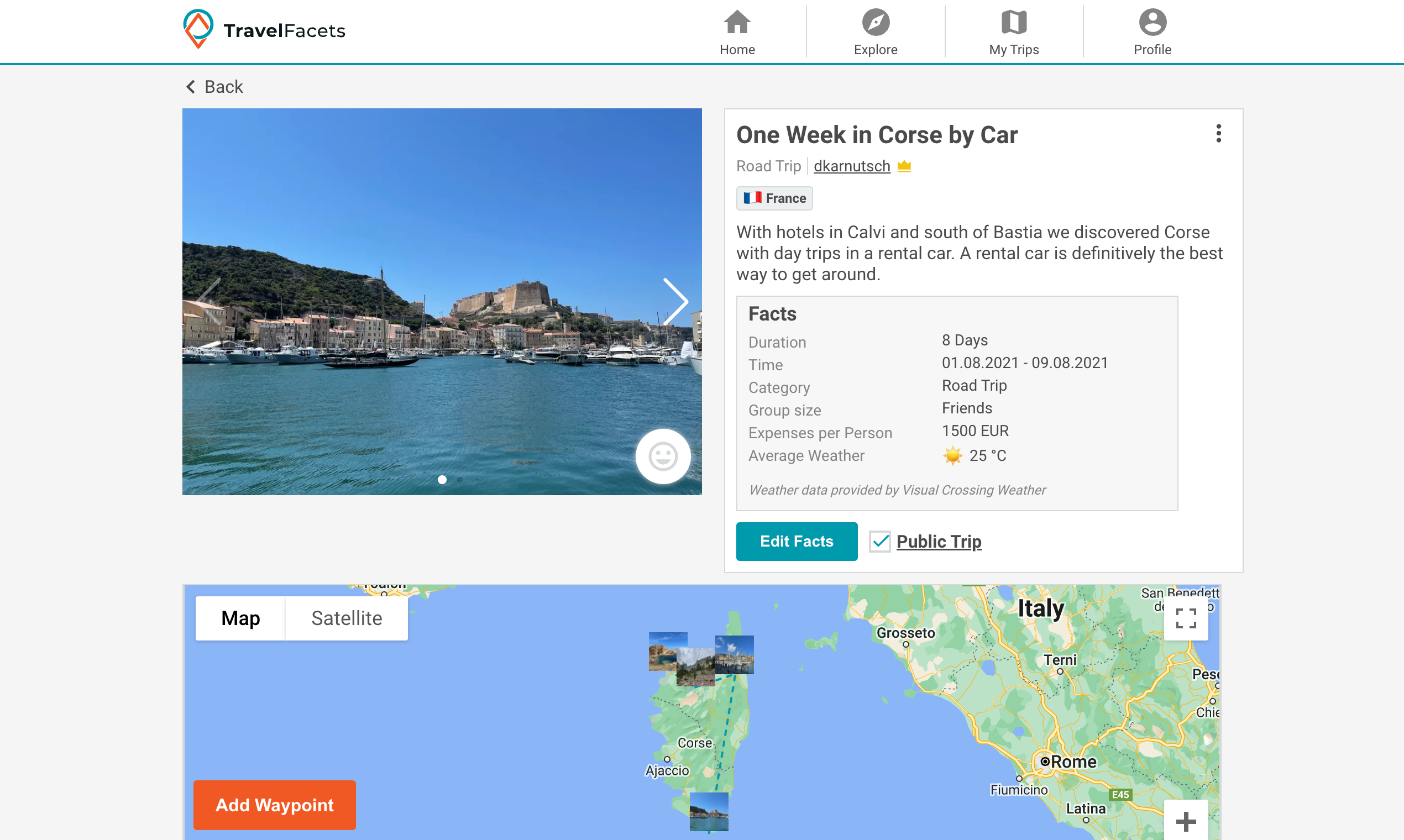Click the TravelFacets logo icon
The height and width of the screenshot is (840, 1404).
click(198, 29)
